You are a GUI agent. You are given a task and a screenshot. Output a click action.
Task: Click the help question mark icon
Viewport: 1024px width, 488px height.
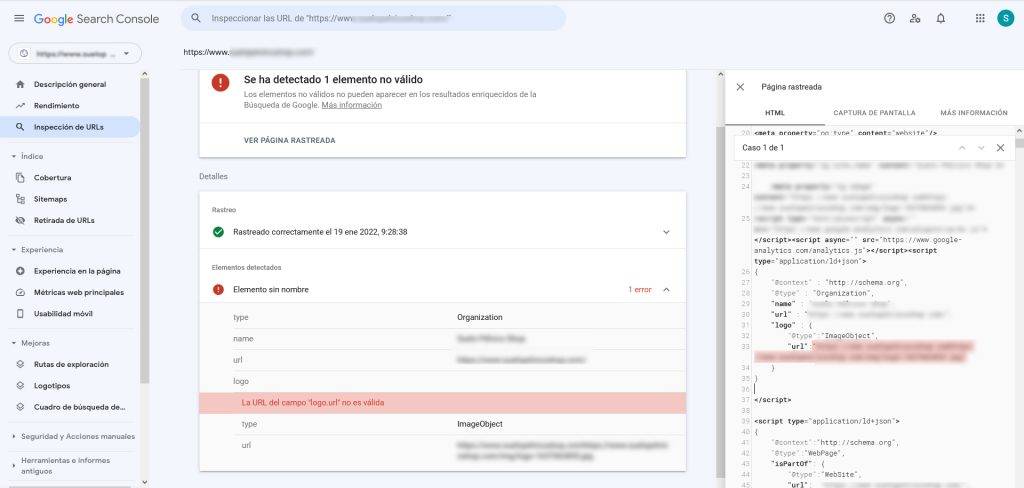point(889,18)
